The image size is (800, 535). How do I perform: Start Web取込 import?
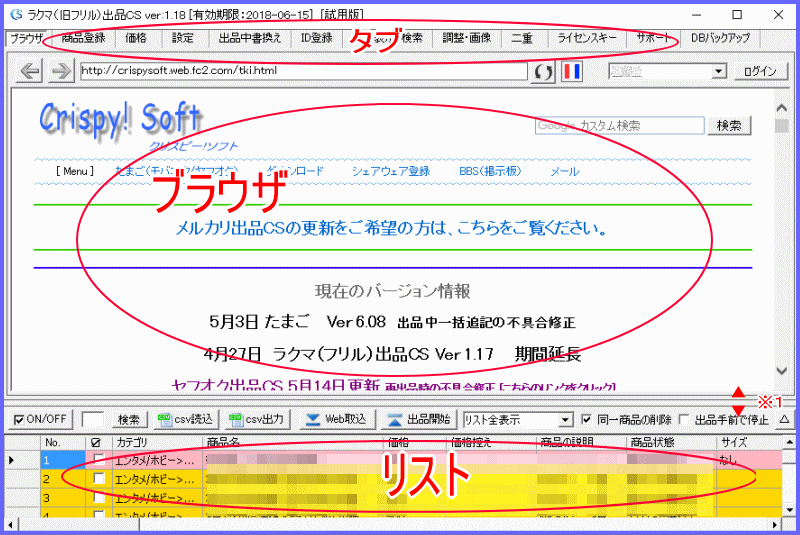click(x=337, y=420)
